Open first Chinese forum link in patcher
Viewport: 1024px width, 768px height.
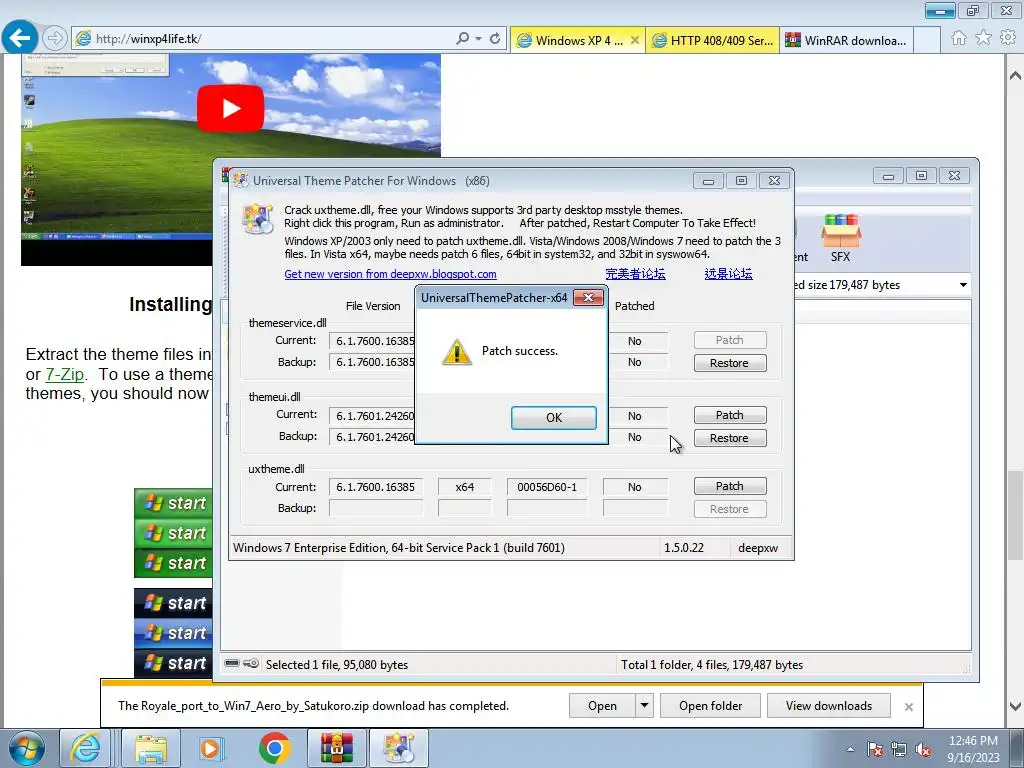[635, 274]
